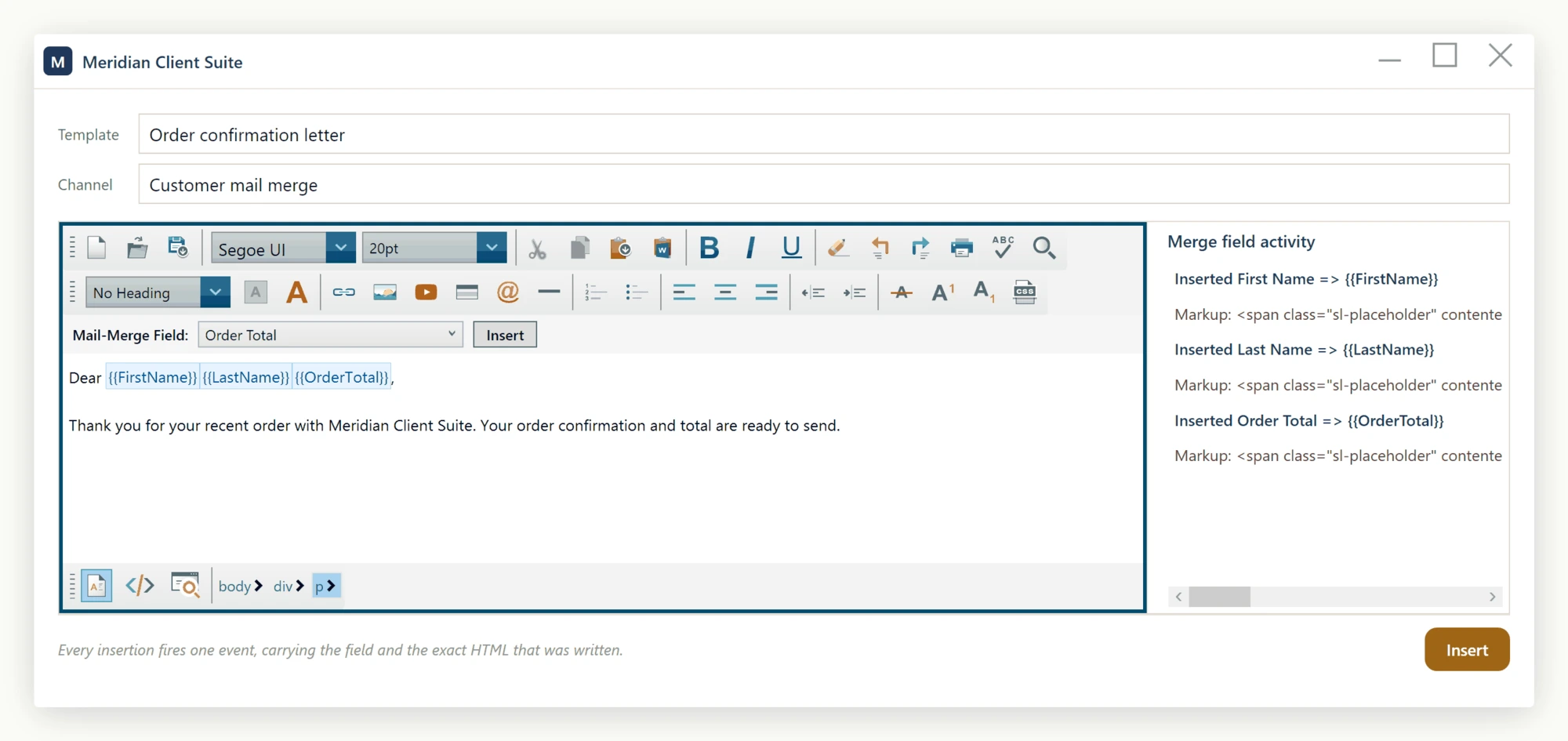This screenshot has height=741, width=1568.
Task: Clear formatting with the eraser icon
Action: tap(837, 248)
